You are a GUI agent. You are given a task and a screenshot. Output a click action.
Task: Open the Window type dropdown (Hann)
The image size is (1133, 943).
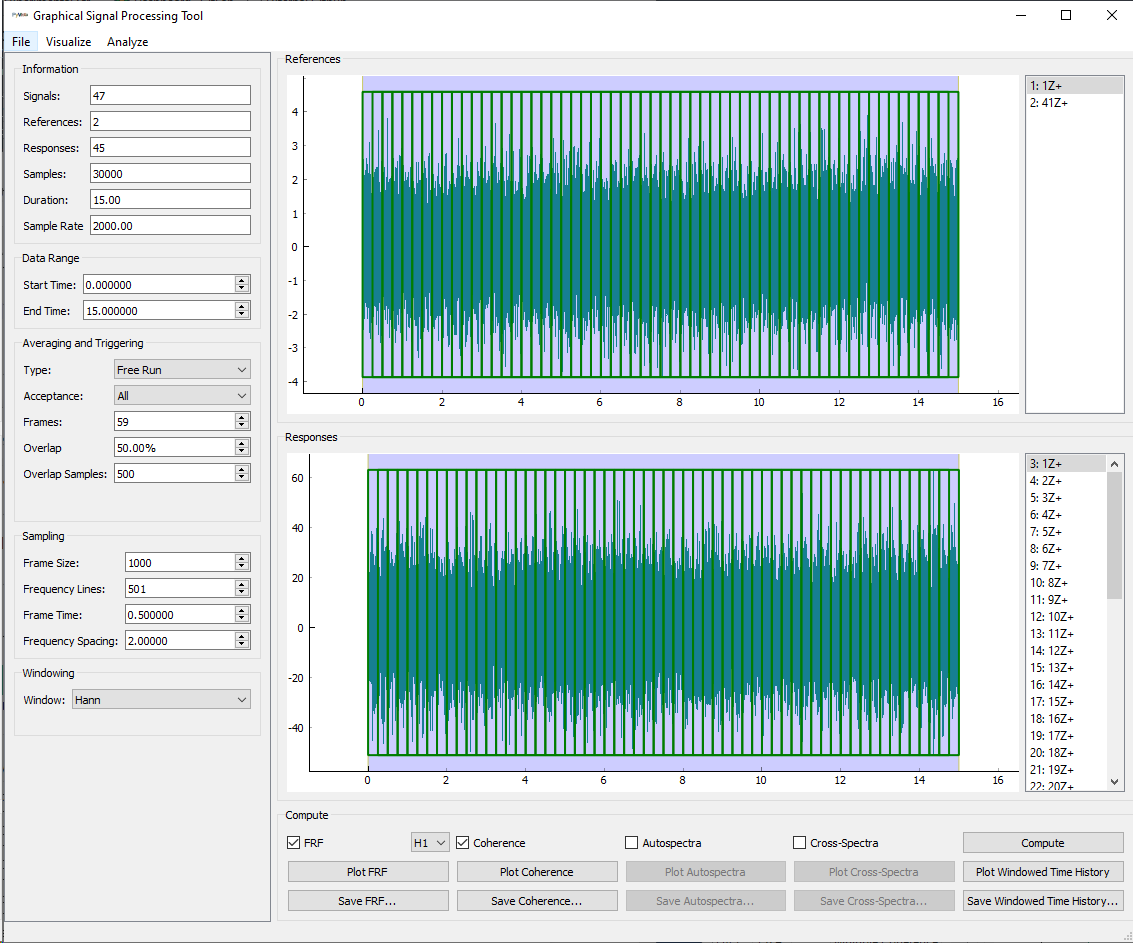pyautogui.click(x=160, y=700)
